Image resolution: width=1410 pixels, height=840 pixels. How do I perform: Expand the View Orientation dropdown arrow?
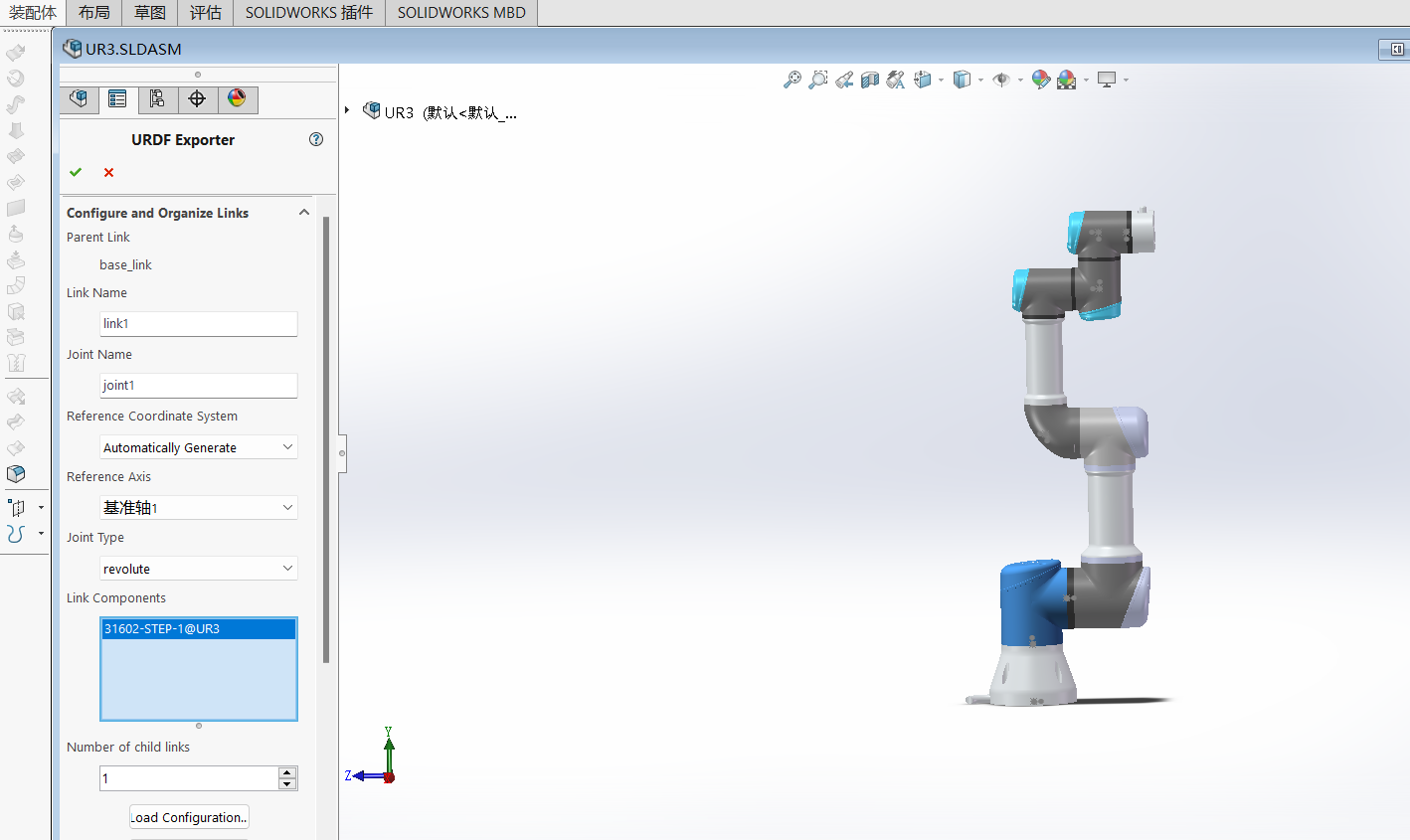pyautogui.click(x=939, y=80)
